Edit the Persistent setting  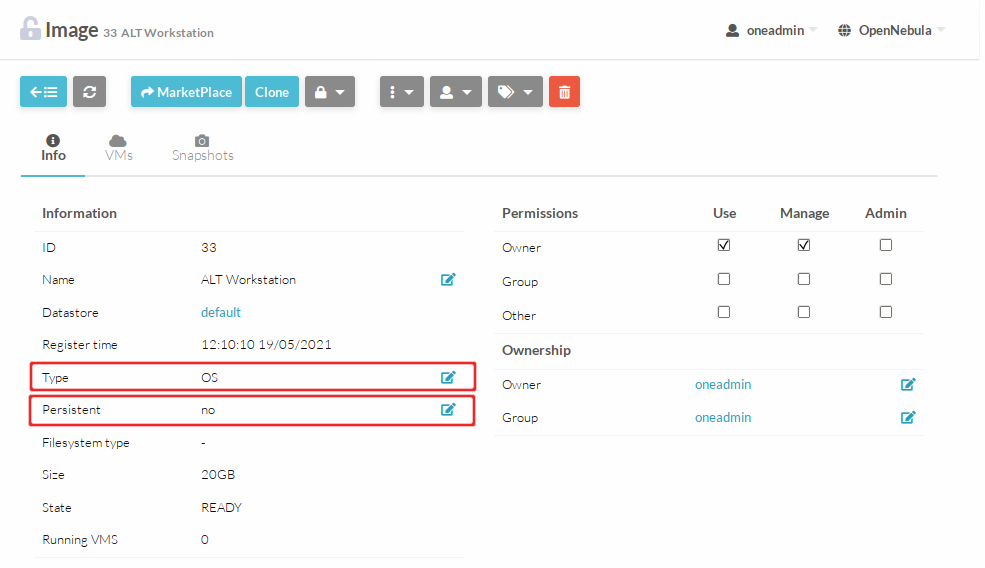tap(448, 410)
